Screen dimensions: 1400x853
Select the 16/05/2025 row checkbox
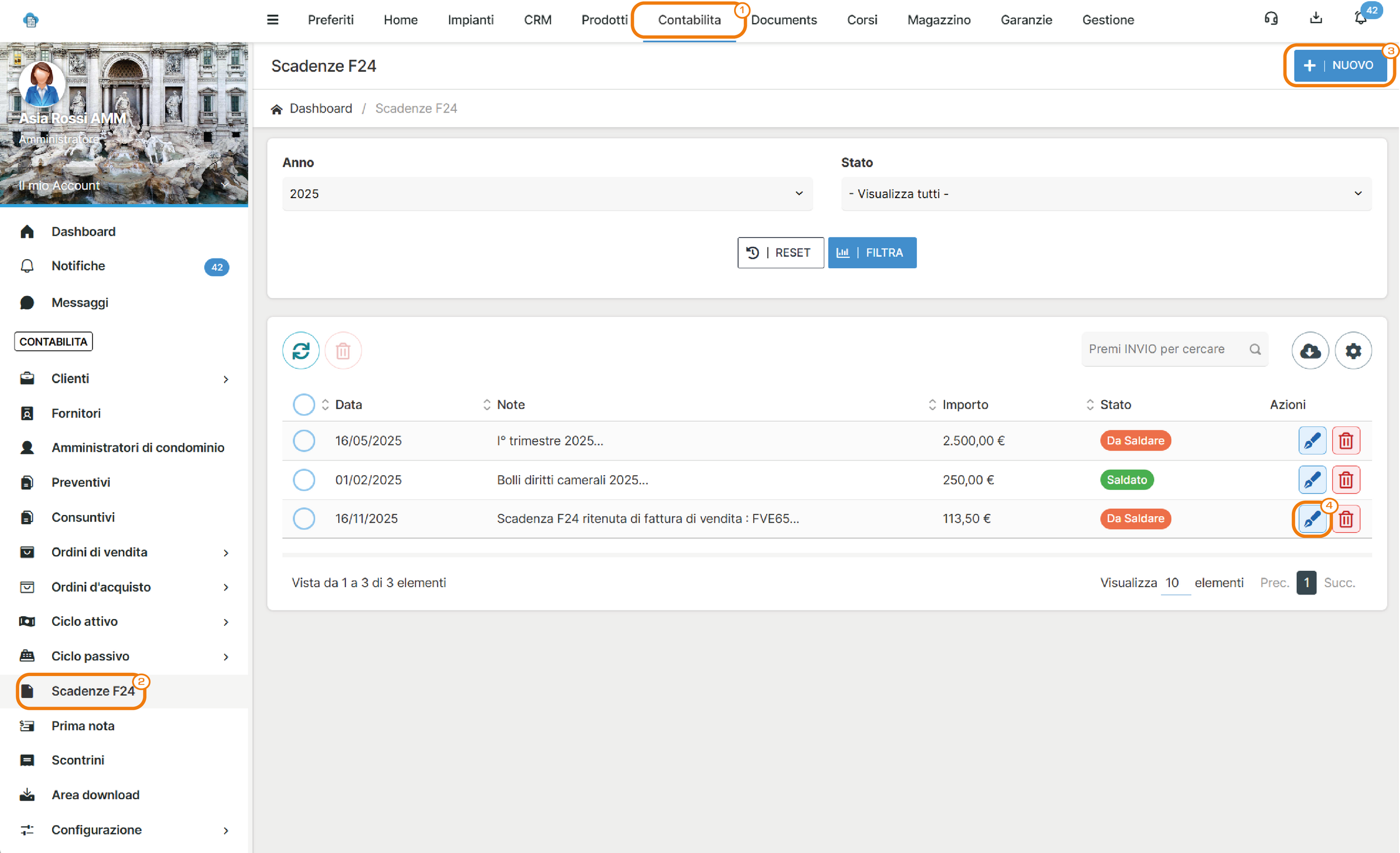click(304, 440)
